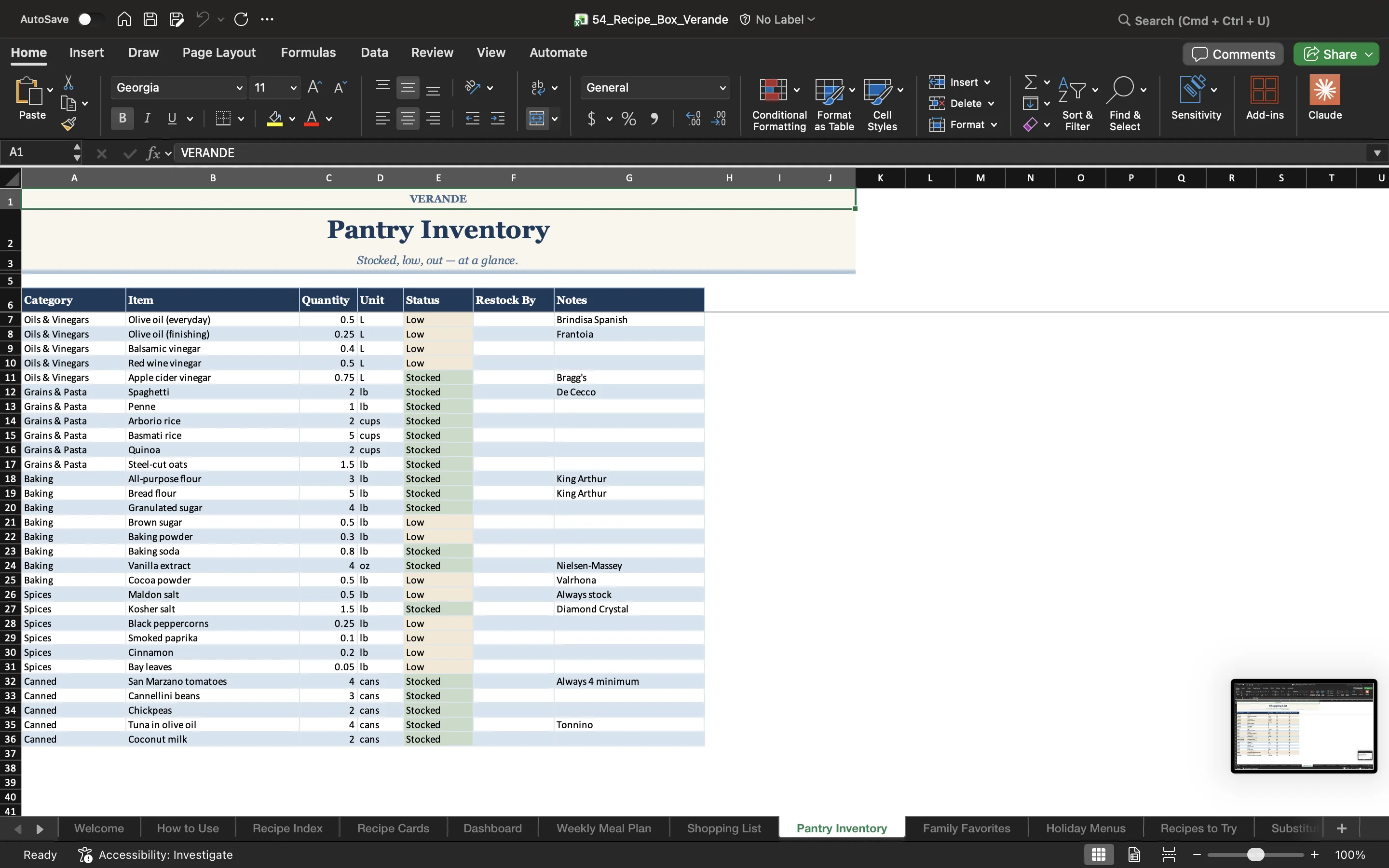Toggle Bold formatting
This screenshot has height=868, width=1389.
click(122, 118)
